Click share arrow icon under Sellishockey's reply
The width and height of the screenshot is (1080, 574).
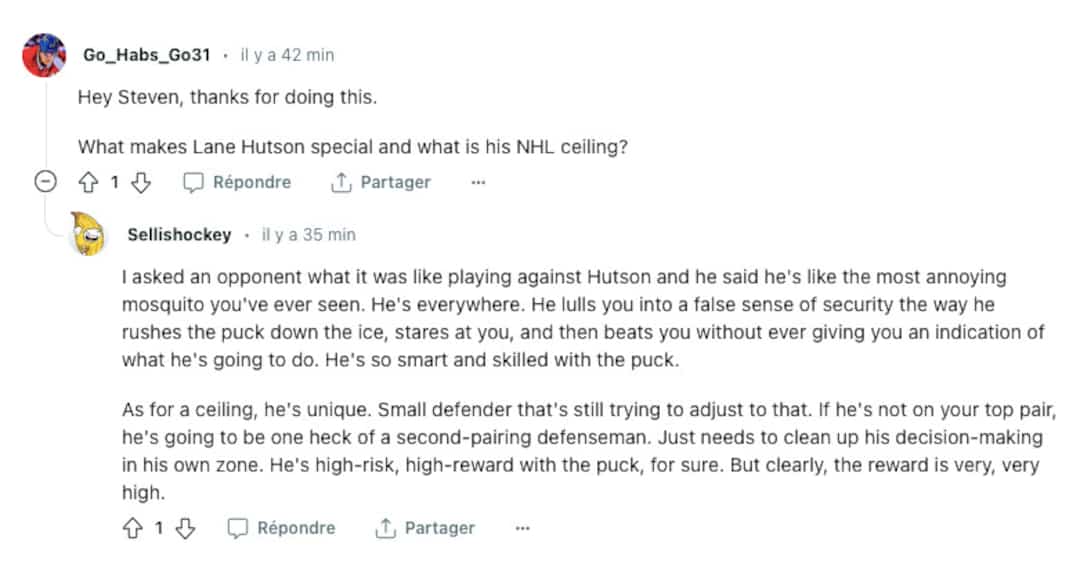385,528
